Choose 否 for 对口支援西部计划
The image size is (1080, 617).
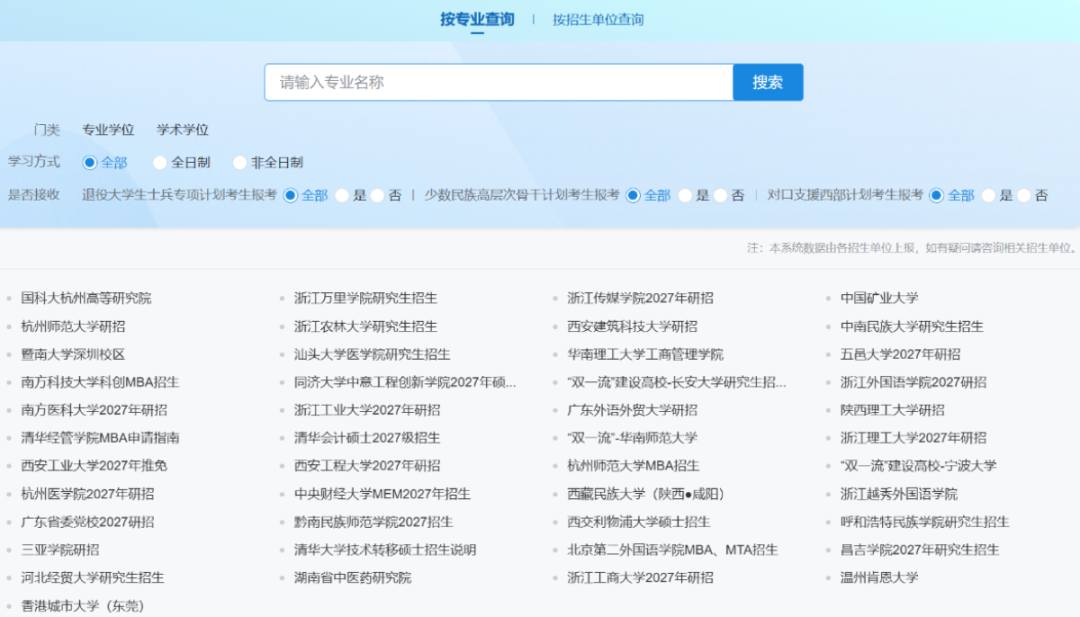[x=1024, y=196]
